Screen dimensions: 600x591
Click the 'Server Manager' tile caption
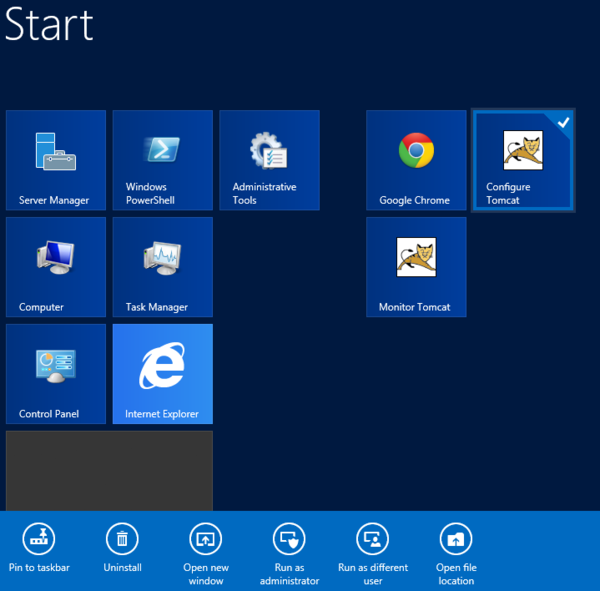click(x=54, y=200)
